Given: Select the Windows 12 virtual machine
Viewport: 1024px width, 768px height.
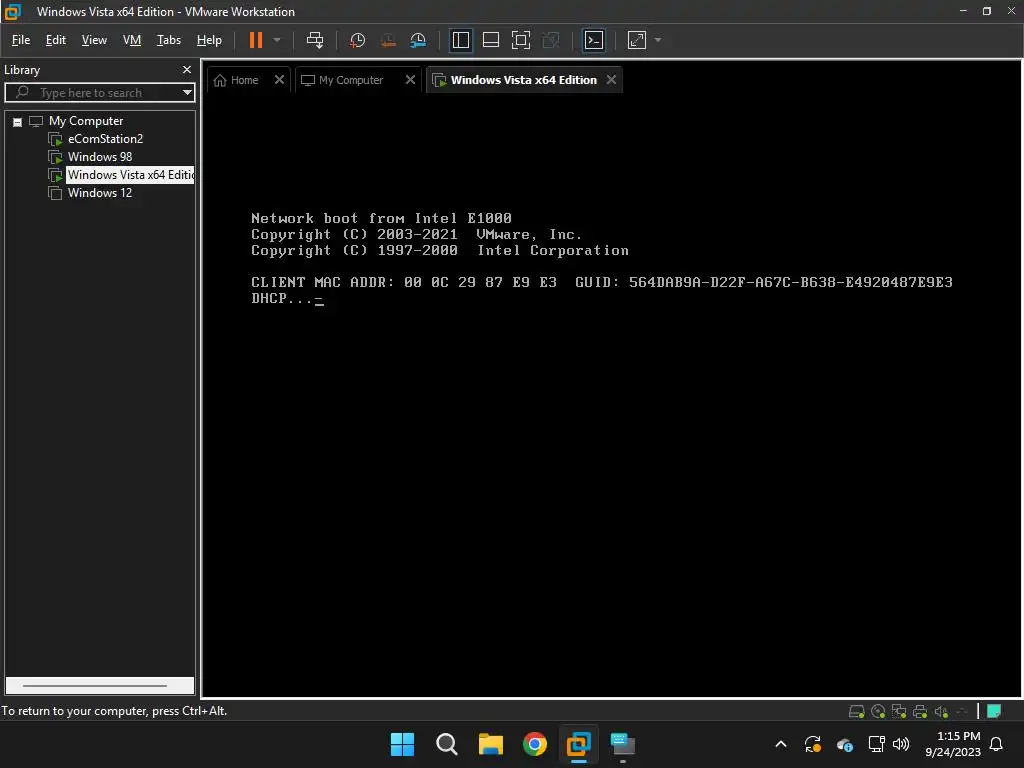Looking at the screenshot, I should tap(100, 193).
